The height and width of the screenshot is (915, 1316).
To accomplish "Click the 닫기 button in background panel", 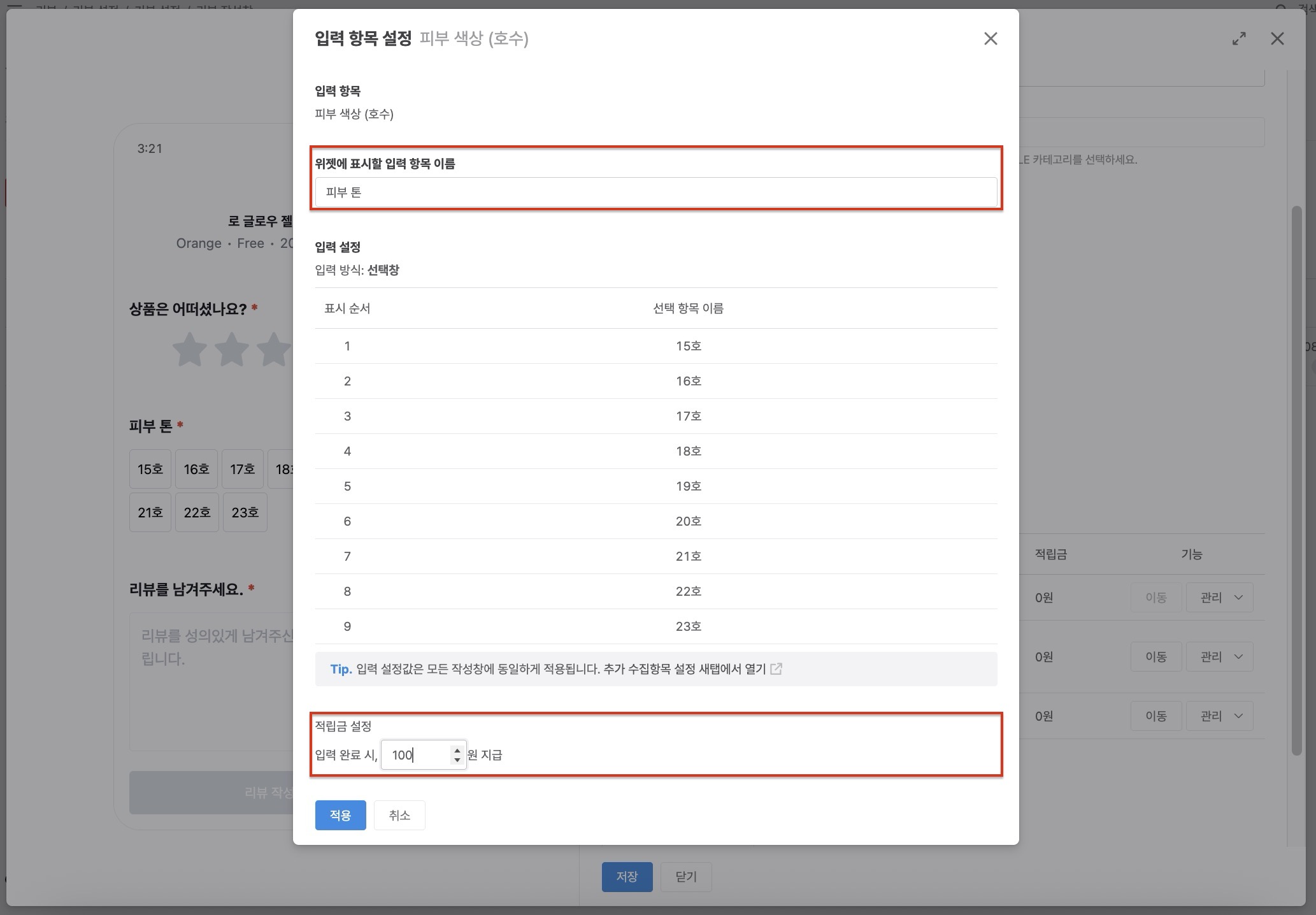I will pyautogui.click(x=686, y=877).
